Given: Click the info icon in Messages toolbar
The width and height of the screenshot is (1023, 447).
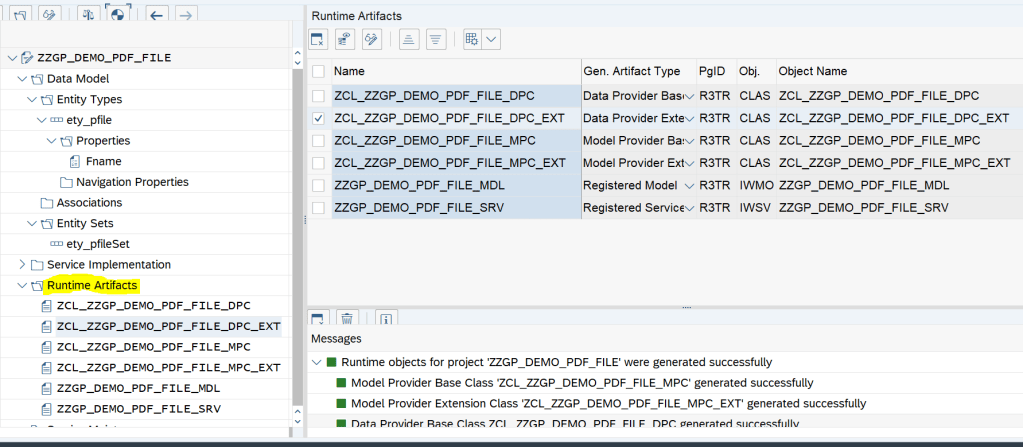Looking at the screenshot, I should click(x=385, y=319).
